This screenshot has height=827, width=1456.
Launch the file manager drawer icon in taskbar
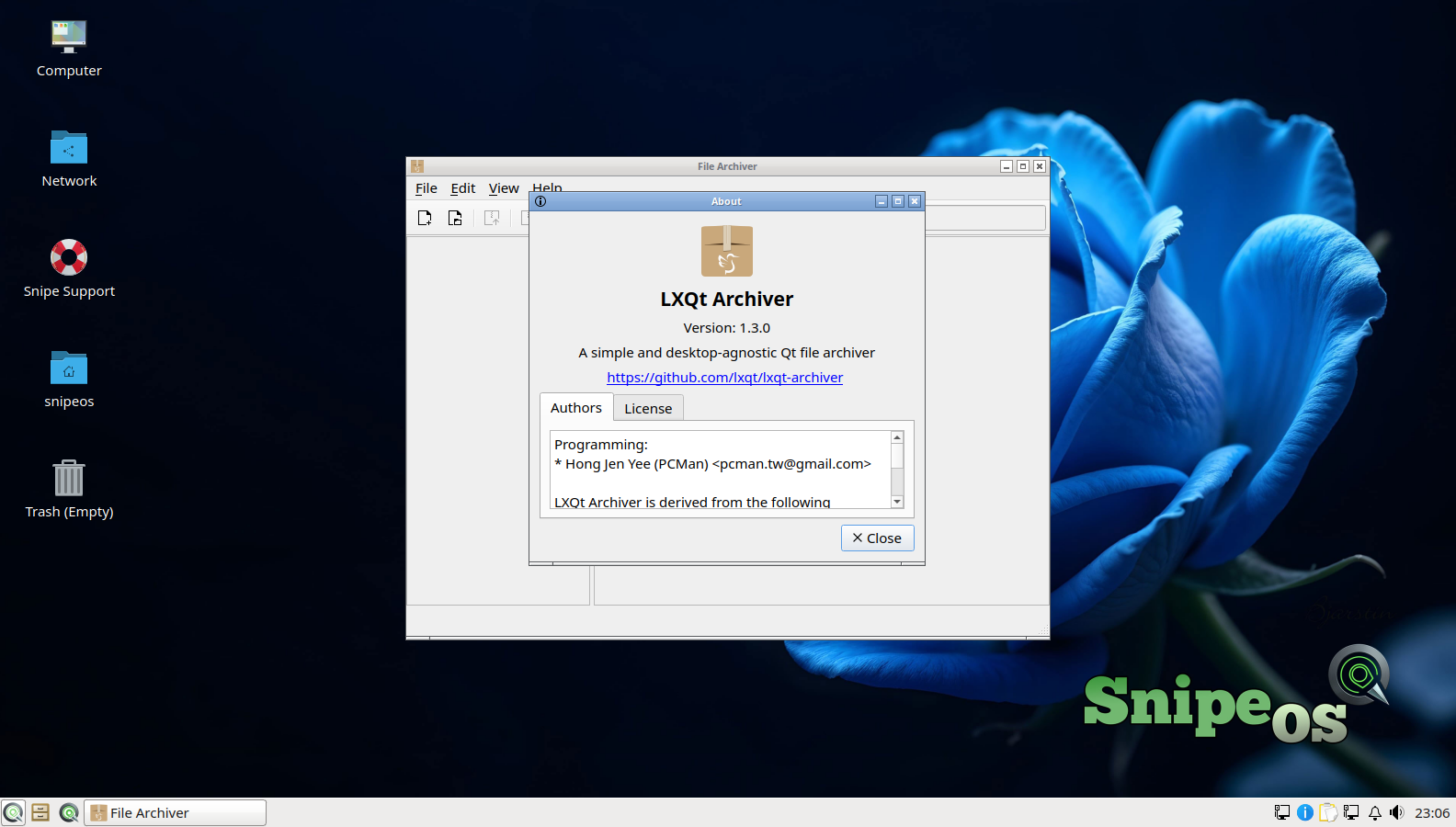coord(40,812)
